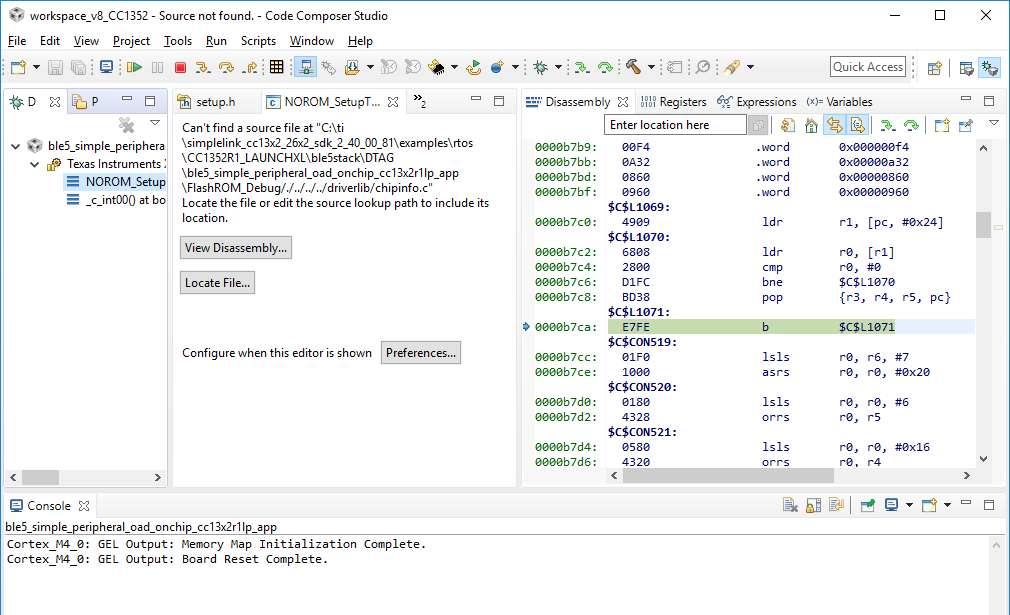Screen dimensions: 1010x615
Task: Click the Locate File button
Action: pos(217,283)
